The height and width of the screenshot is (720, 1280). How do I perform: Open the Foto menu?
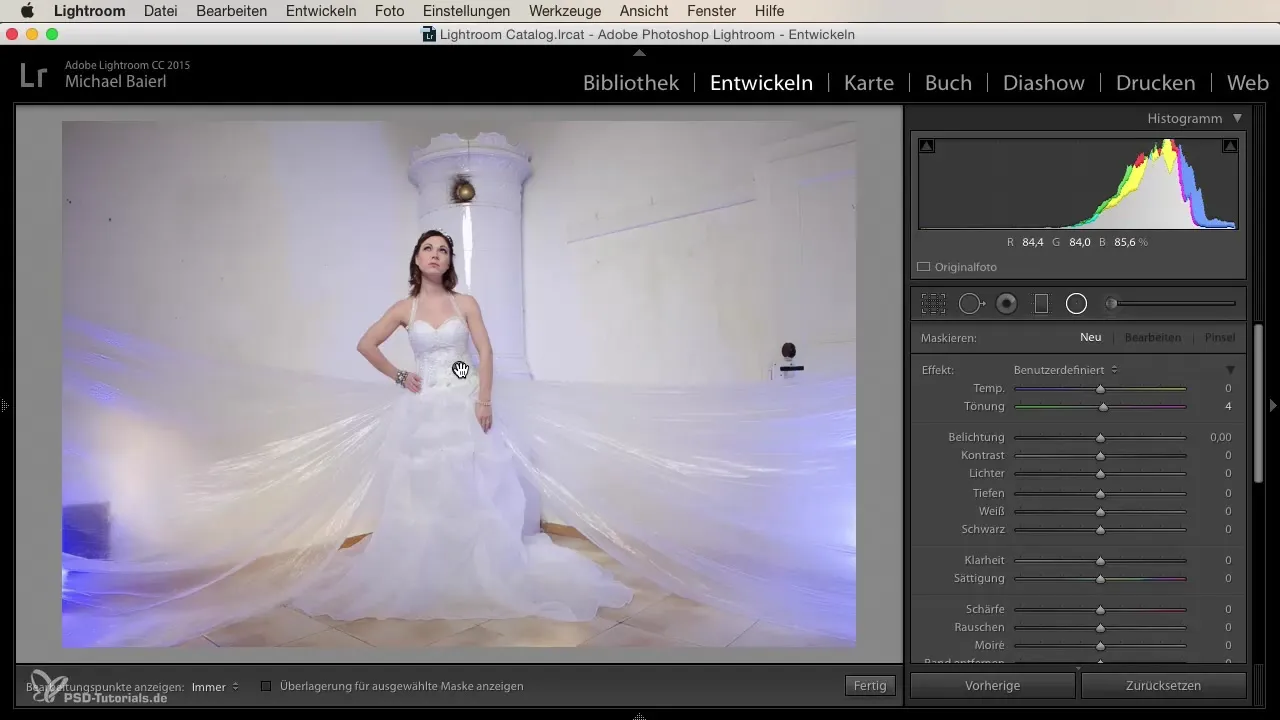(x=389, y=11)
